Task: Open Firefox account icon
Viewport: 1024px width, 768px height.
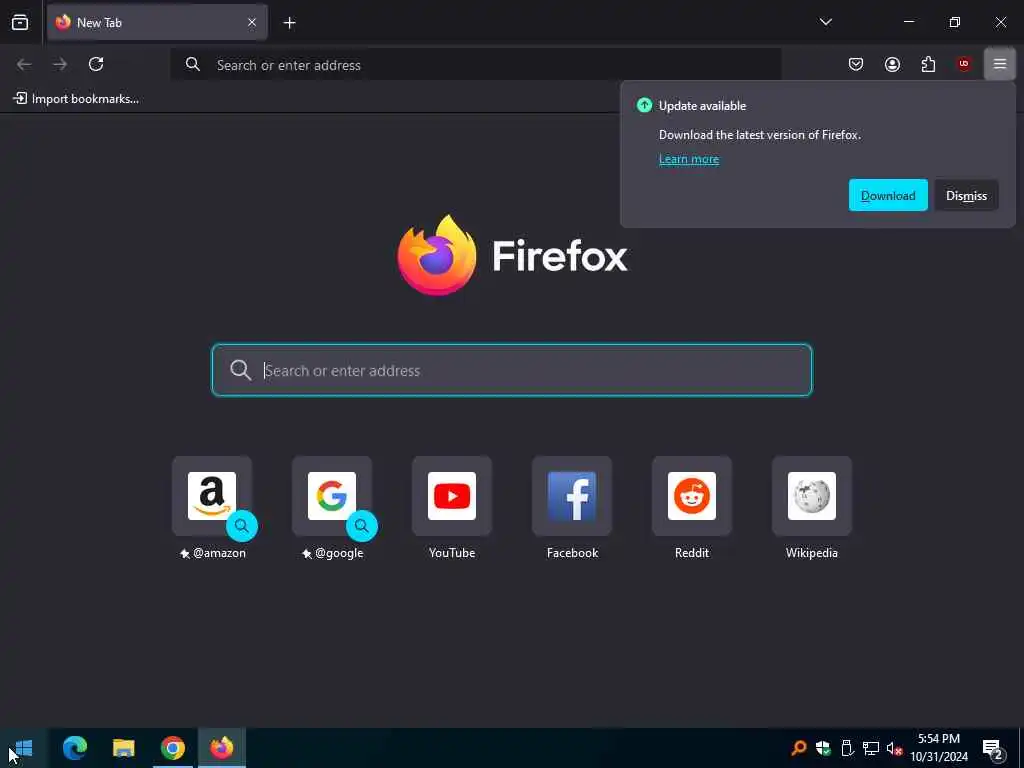Action: click(892, 64)
